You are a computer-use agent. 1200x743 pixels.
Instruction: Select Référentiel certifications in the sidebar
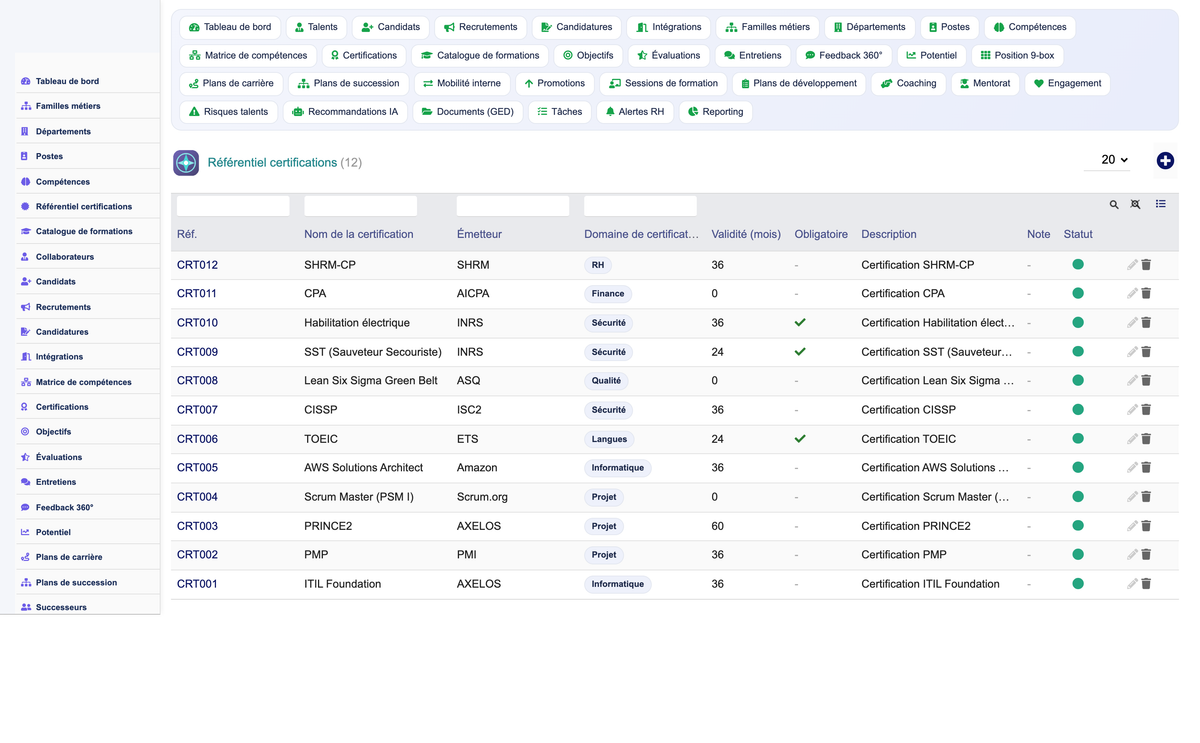pos(83,207)
